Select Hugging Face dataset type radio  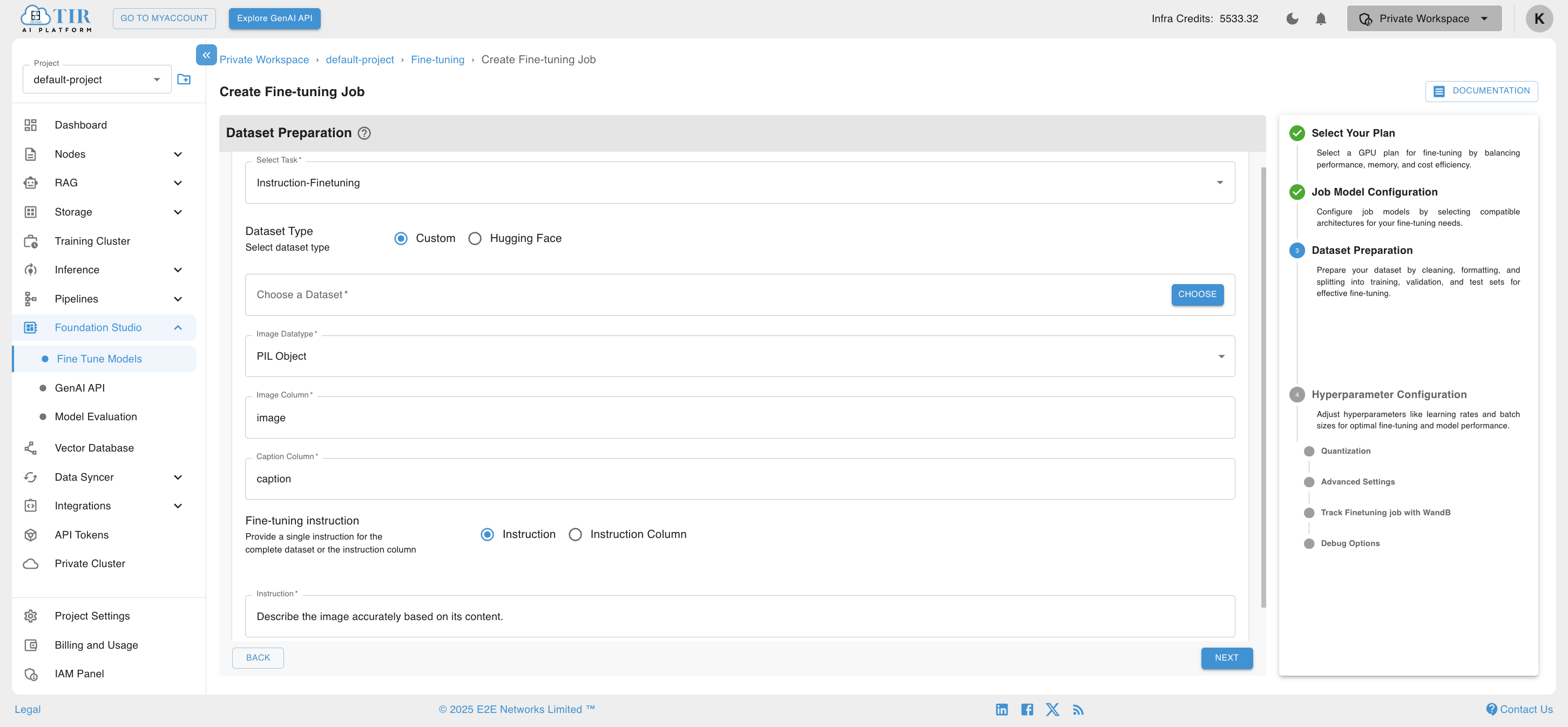pyautogui.click(x=475, y=239)
